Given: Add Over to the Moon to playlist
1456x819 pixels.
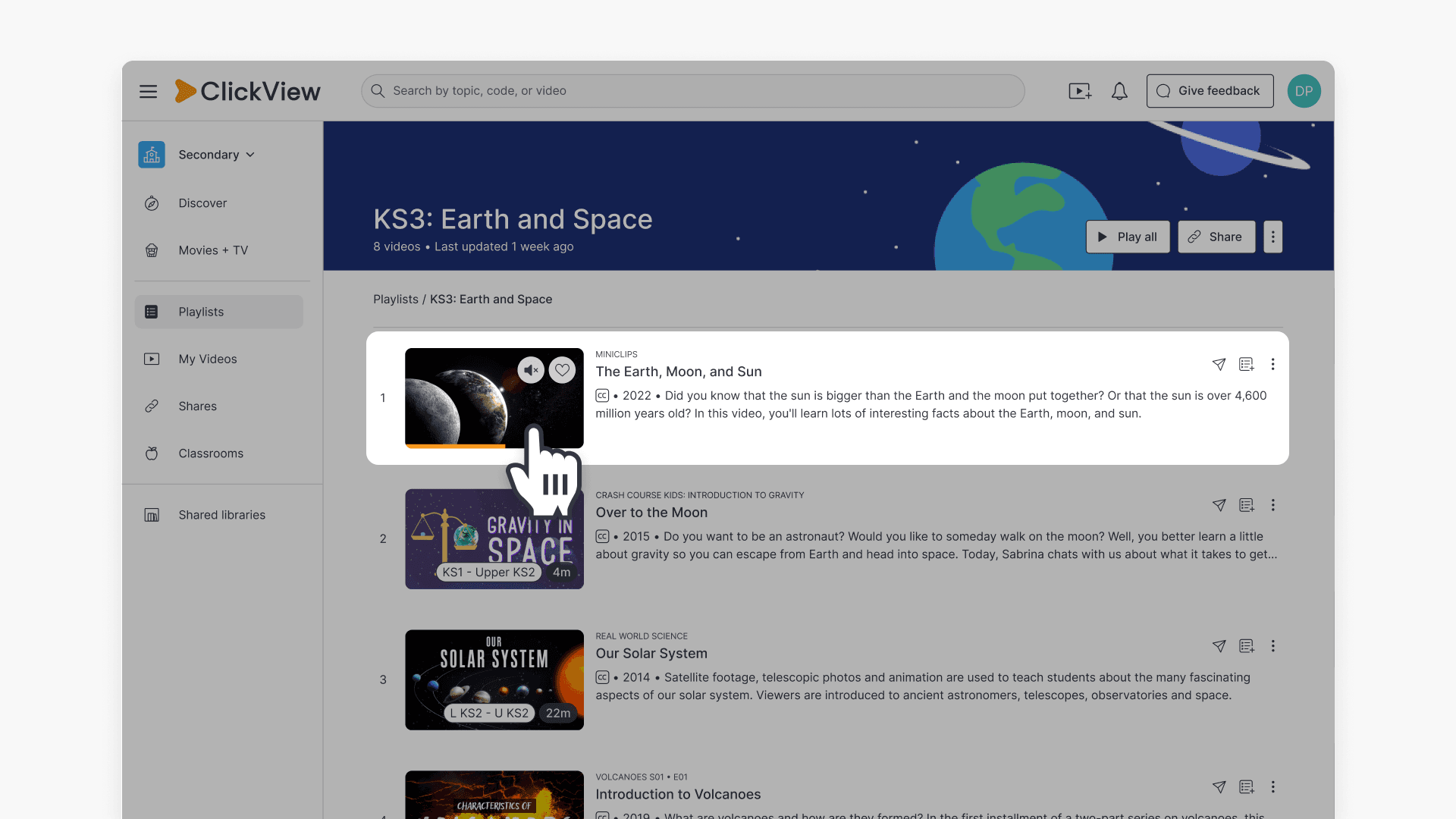Looking at the screenshot, I should click(1246, 505).
